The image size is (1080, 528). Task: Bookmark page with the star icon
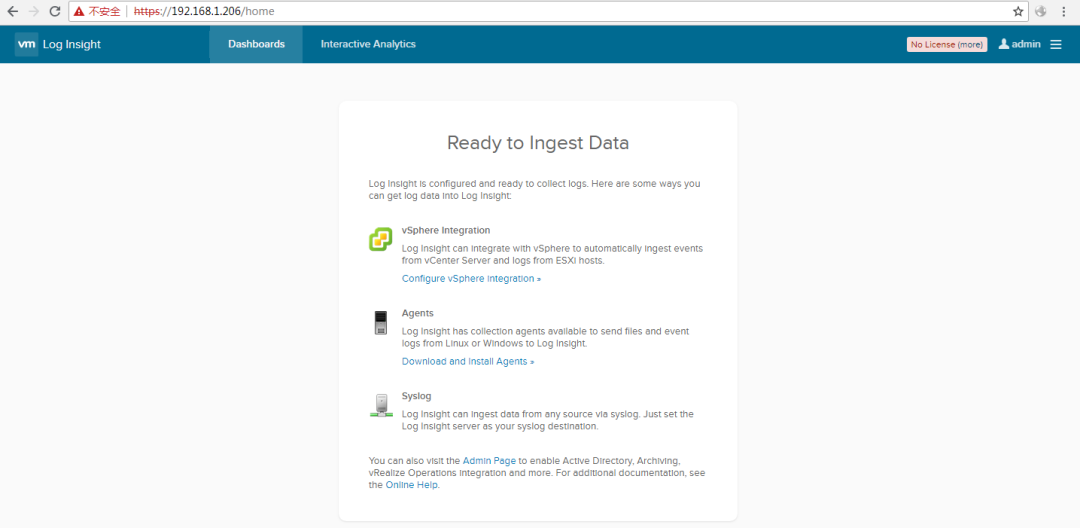1018,12
